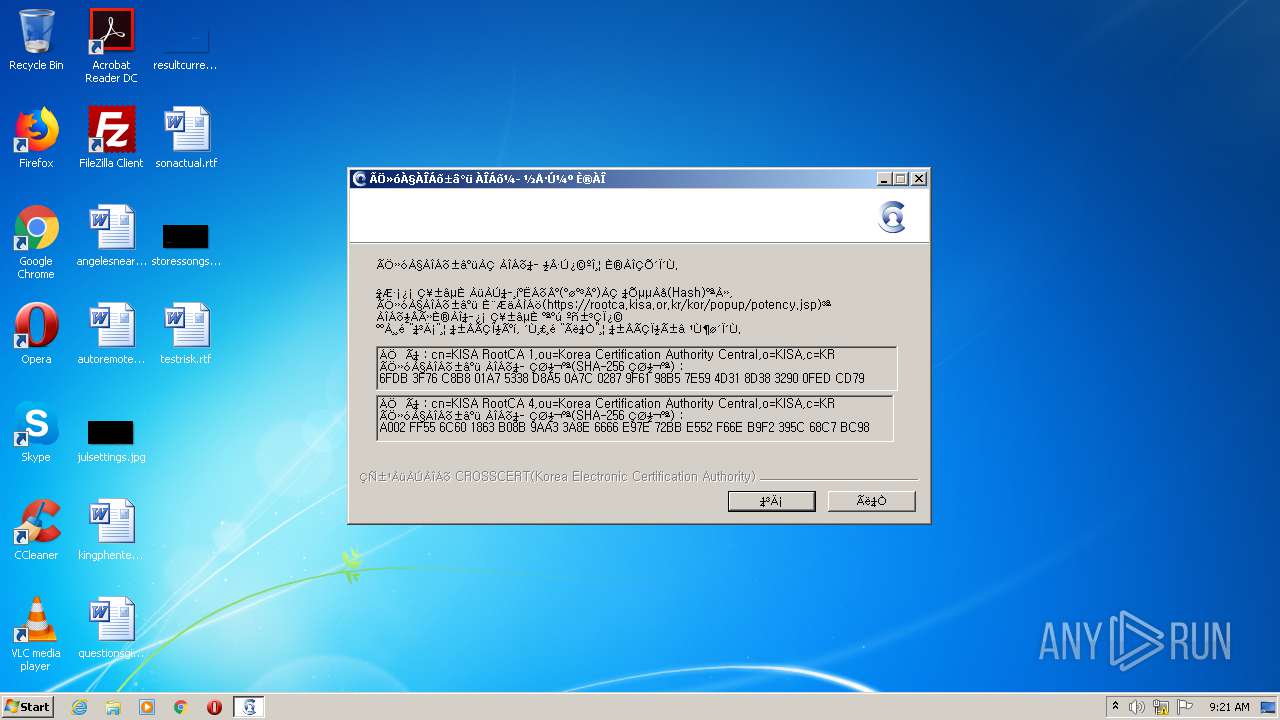Close the certificate dialog window
The image size is (1280, 720).
(x=919, y=179)
